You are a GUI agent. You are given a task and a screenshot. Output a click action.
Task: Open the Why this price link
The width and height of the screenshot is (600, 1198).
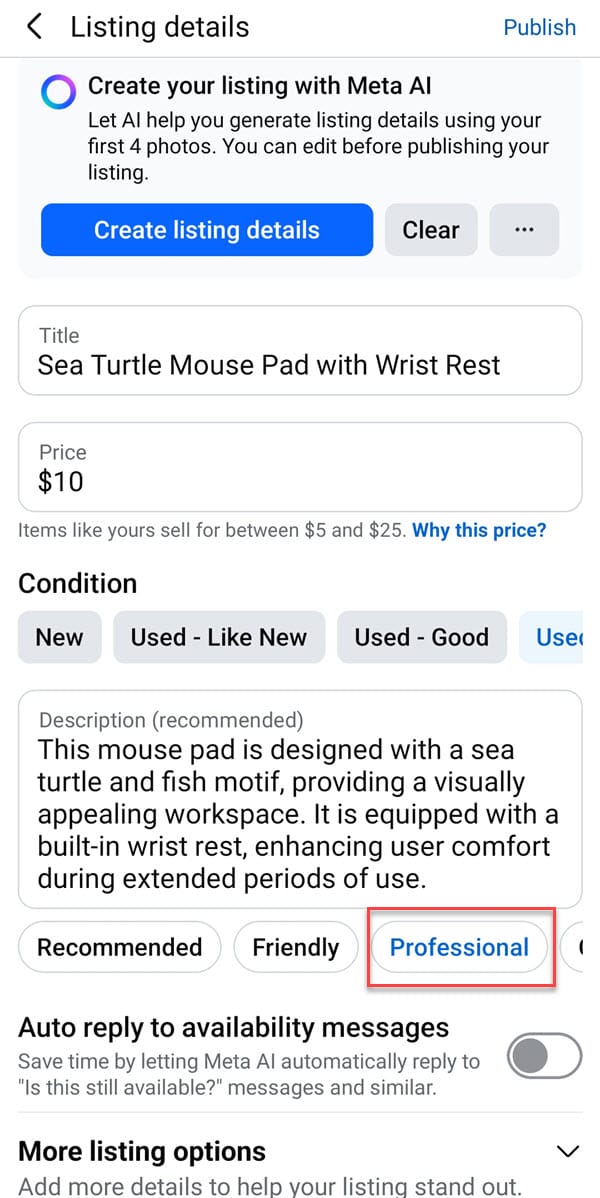click(479, 530)
